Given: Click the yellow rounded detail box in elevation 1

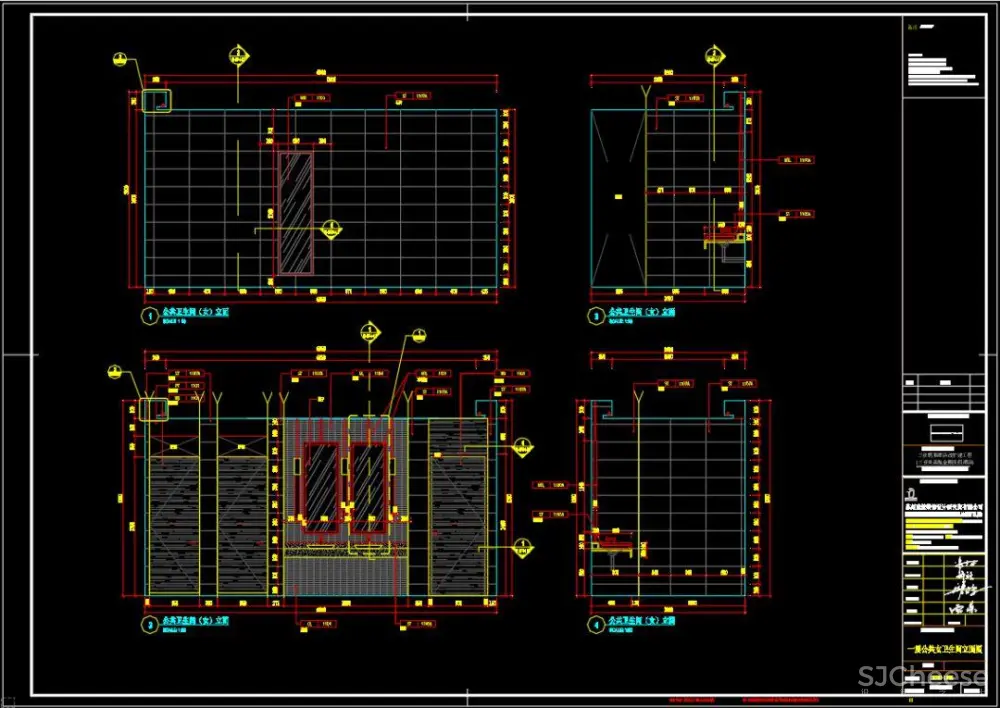Looking at the screenshot, I should tap(156, 100).
